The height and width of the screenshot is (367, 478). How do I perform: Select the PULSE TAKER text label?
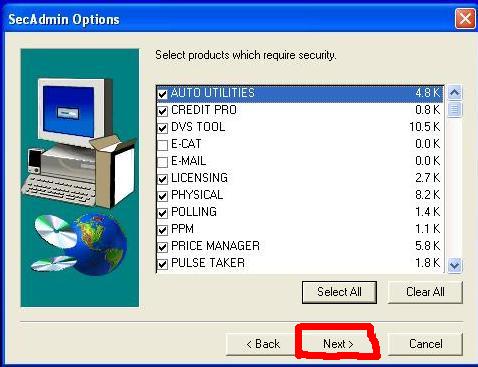pos(208,263)
